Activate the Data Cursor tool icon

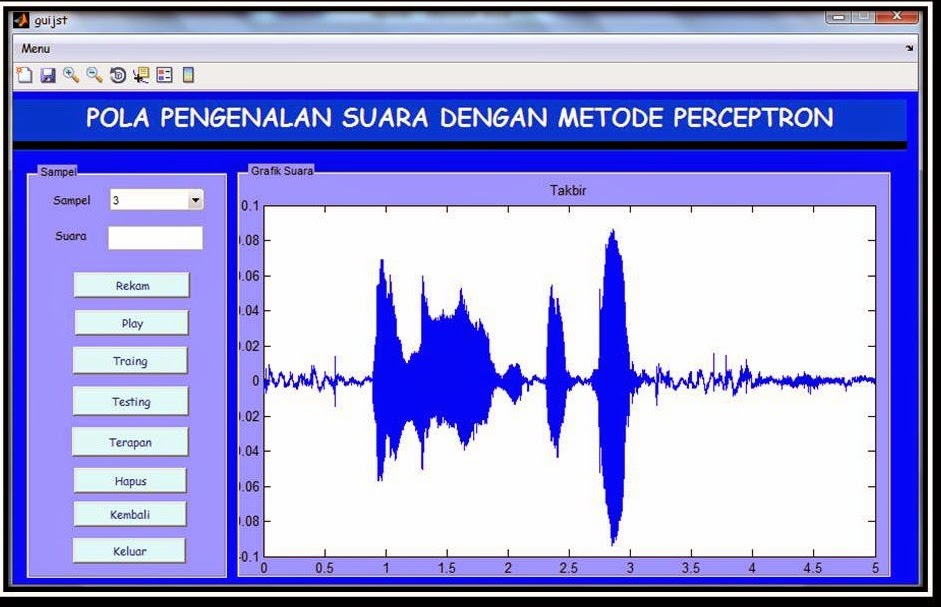(141, 75)
